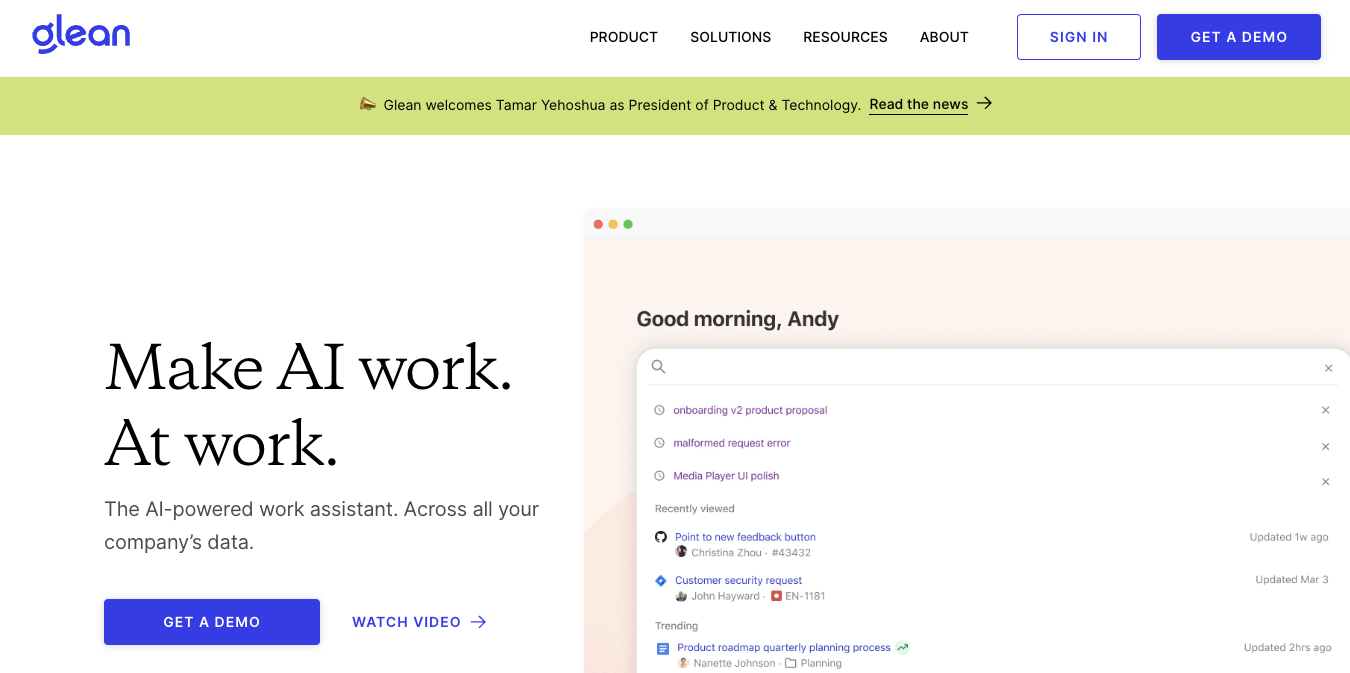Click the GitHub icon beside Point to new feedback

(x=660, y=537)
